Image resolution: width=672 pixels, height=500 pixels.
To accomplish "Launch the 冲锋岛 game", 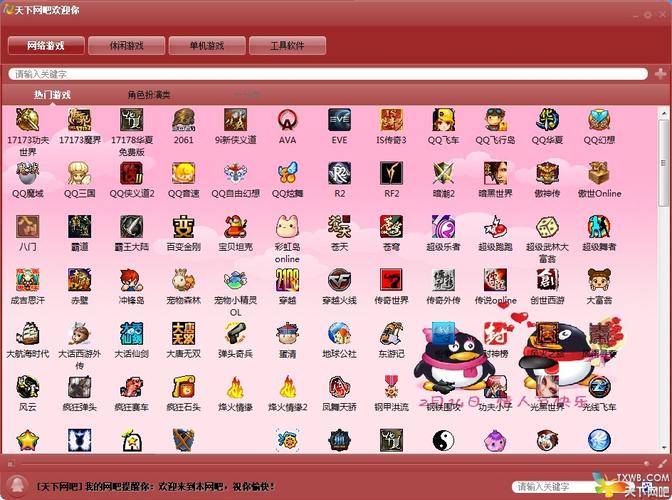I will click(x=132, y=280).
